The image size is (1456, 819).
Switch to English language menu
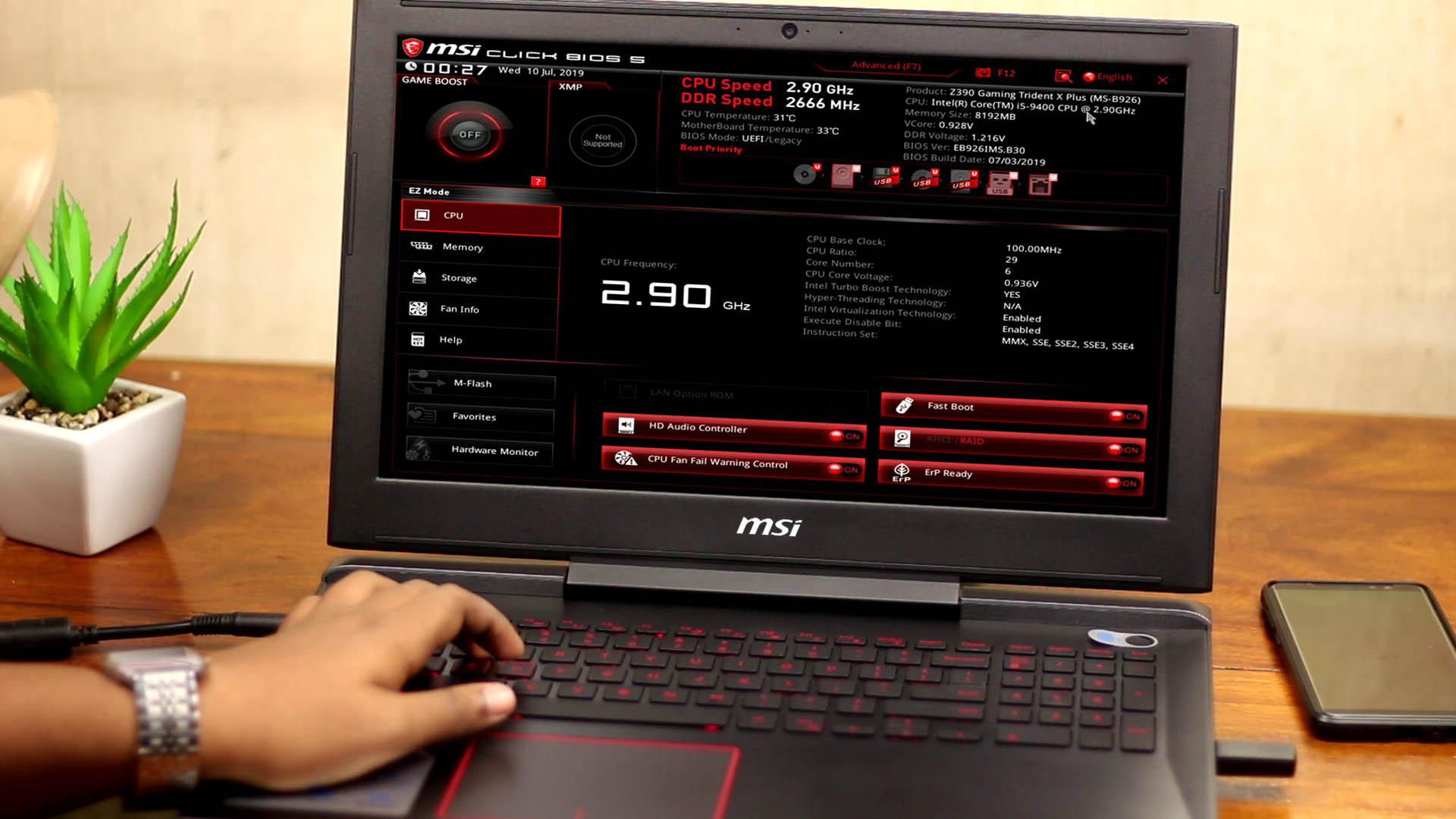tap(1108, 76)
